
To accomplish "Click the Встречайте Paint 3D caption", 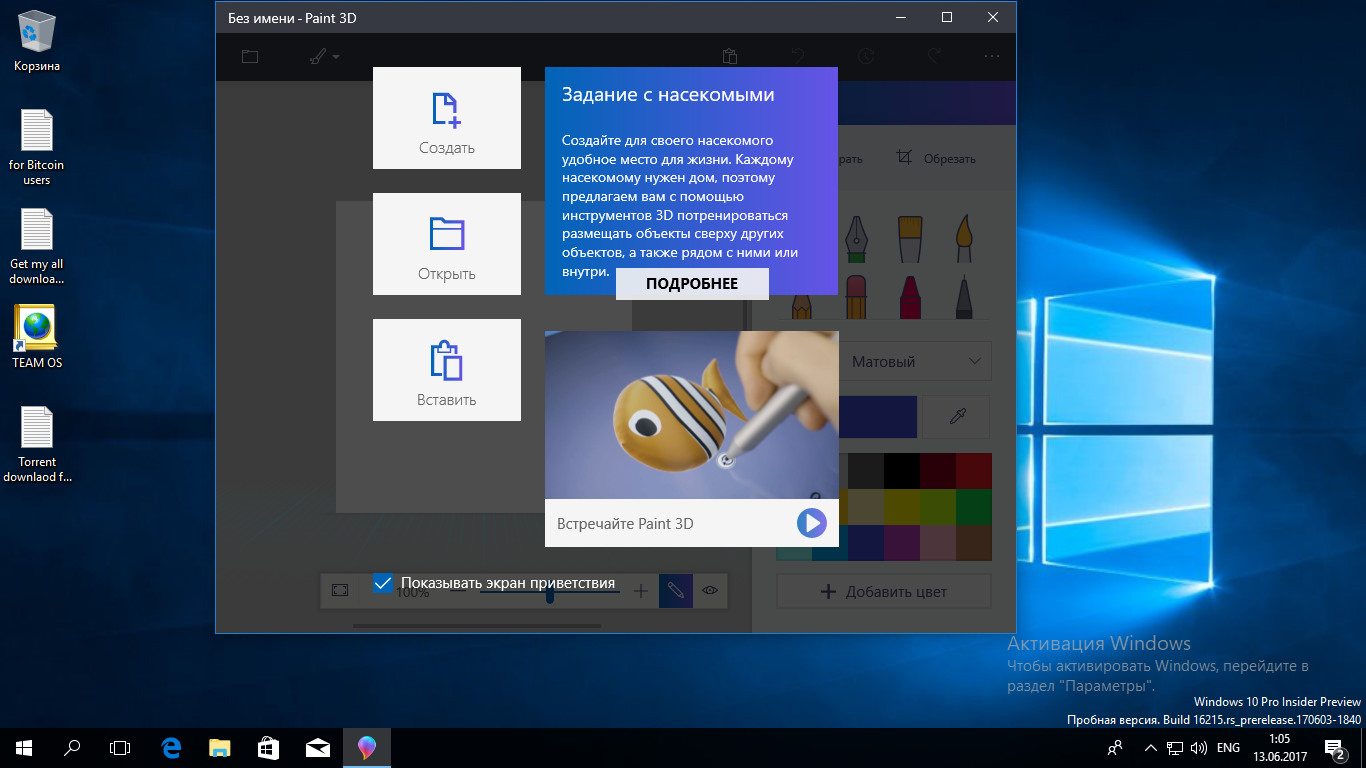I will pos(625,524).
